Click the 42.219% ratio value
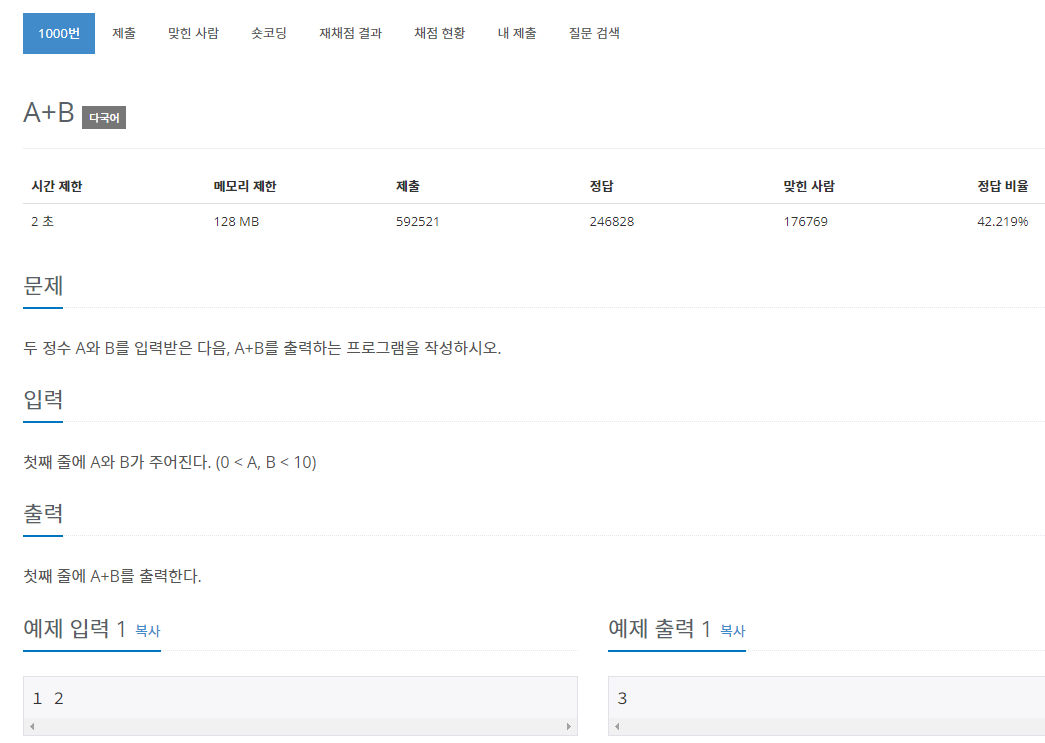This screenshot has width=1045, height=743. pos(1002,222)
